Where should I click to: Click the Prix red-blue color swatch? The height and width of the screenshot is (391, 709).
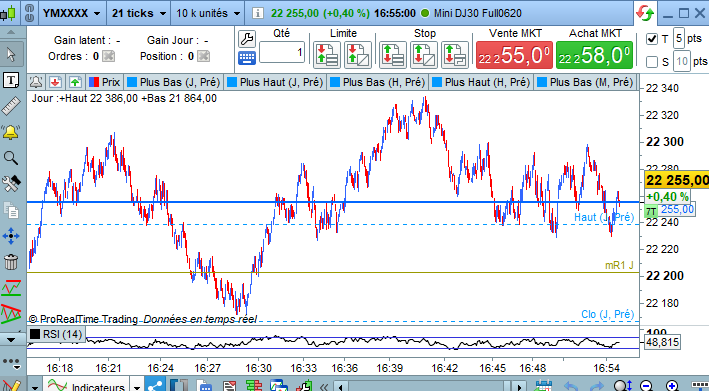(94, 82)
